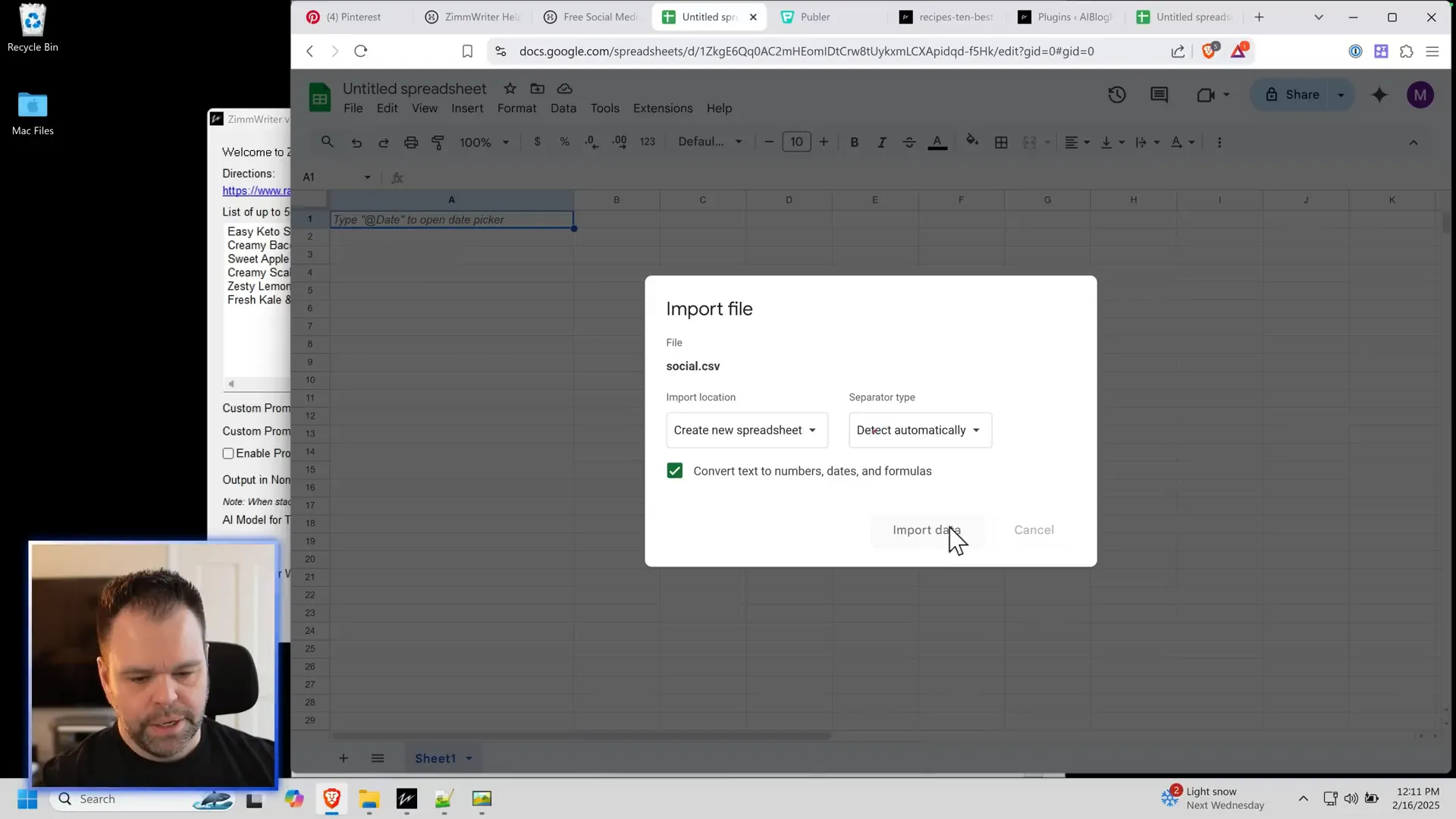Open the Format menu
Screen dimensions: 1456x819
516,108
